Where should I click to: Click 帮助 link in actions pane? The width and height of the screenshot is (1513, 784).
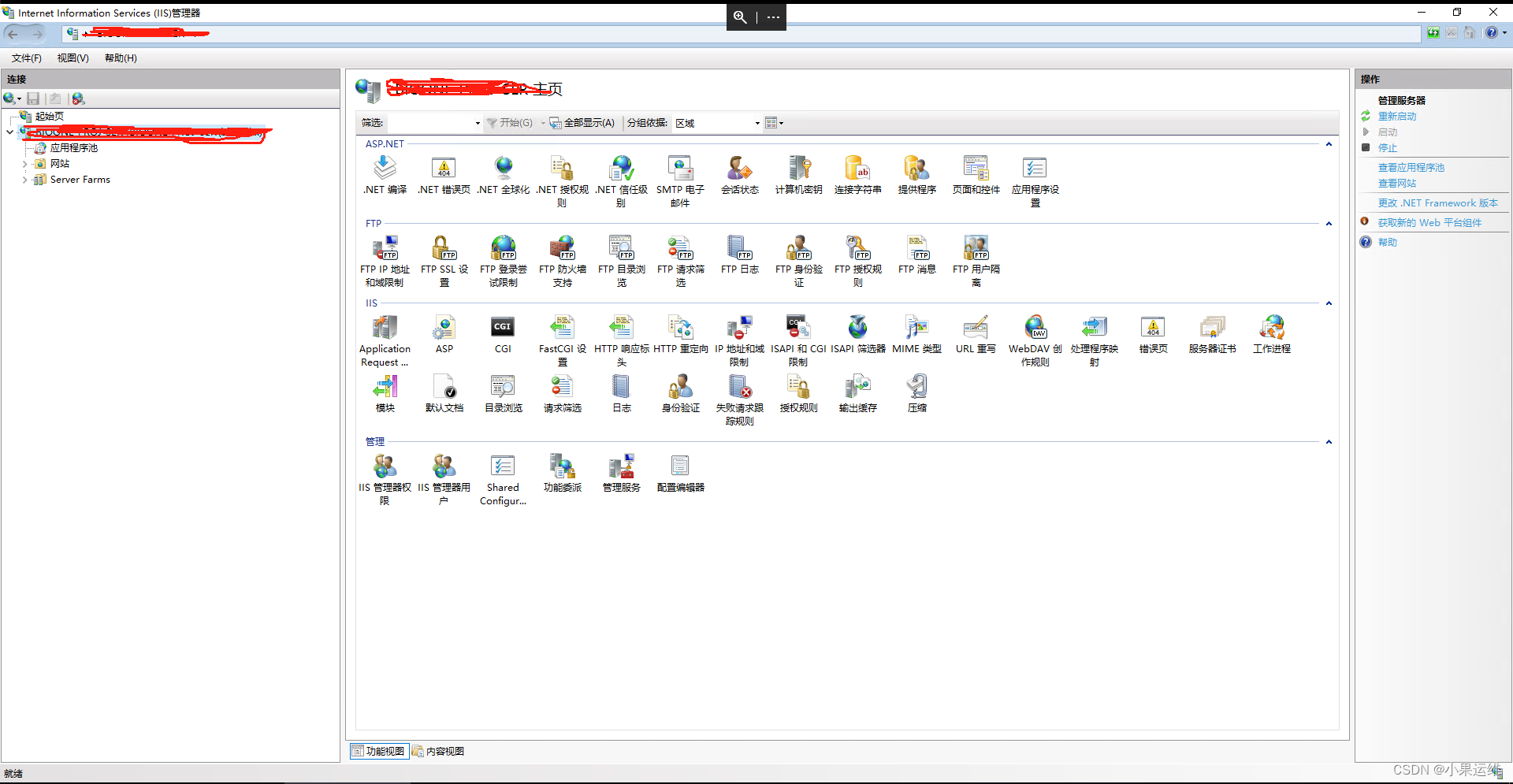[x=1387, y=243]
